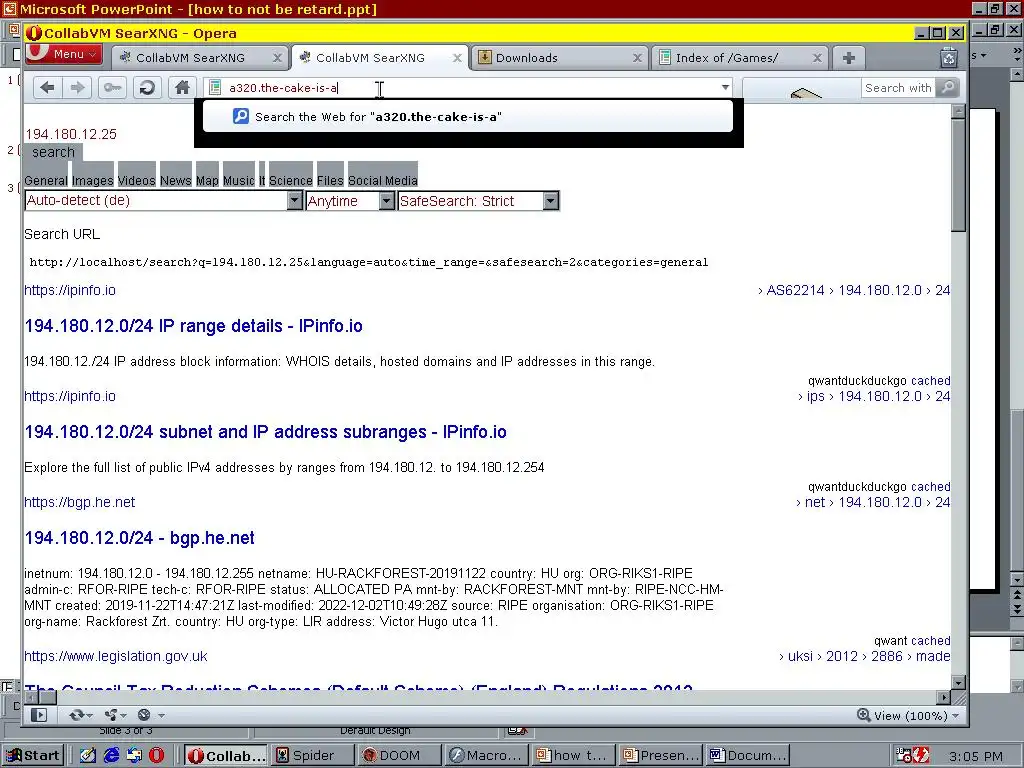Open cached link under the bgp.he.net result
The height and width of the screenshot is (768, 1024).
[931, 641]
